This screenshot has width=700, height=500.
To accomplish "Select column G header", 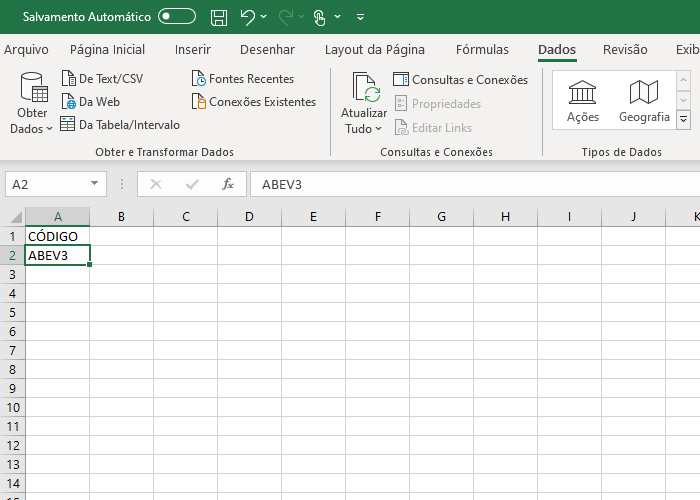I will click(x=441, y=217).
